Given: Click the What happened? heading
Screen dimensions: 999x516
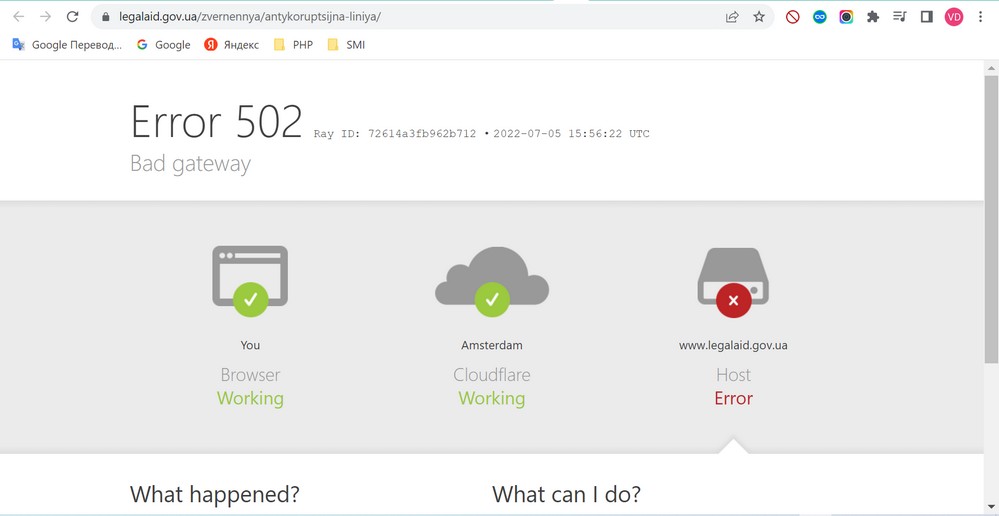Looking at the screenshot, I should click(215, 494).
